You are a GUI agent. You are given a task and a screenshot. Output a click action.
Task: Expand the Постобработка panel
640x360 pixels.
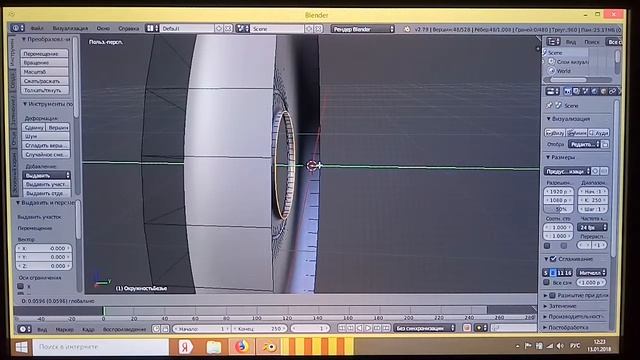coord(546,327)
